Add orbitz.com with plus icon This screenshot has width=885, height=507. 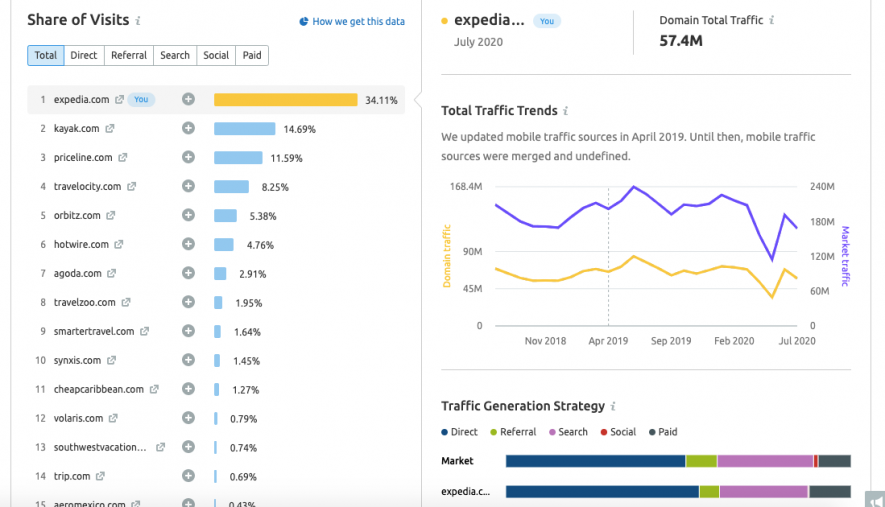click(x=189, y=215)
